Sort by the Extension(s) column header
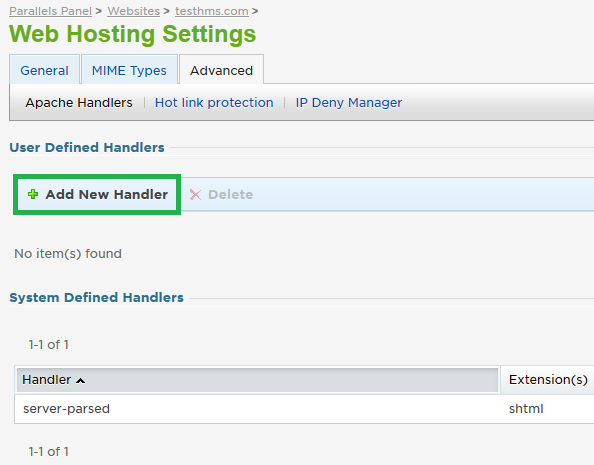The image size is (594, 465). point(548,379)
